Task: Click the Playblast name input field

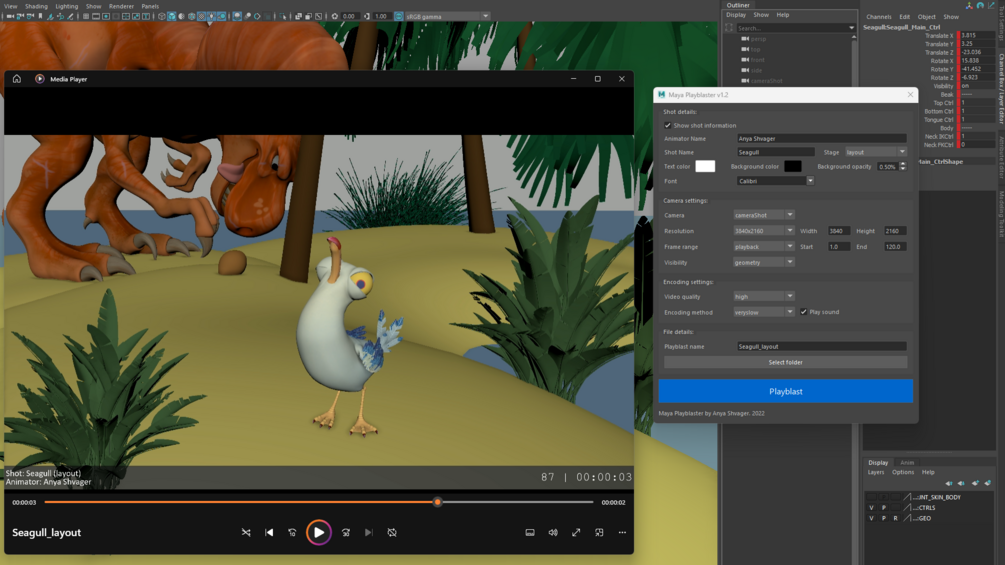Action: coord(822,347)
